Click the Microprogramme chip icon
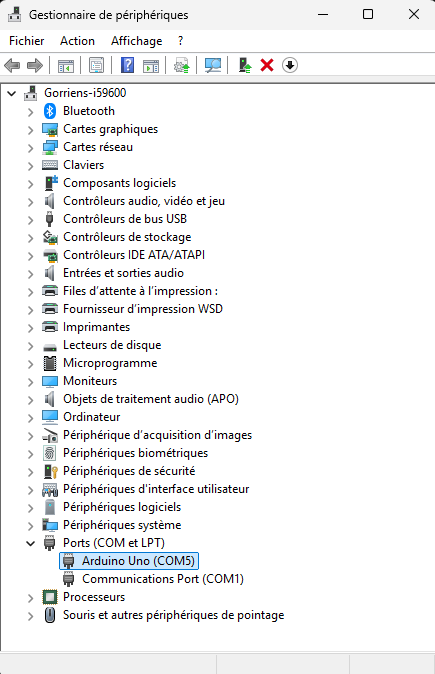The width and height of the screenshot is (435, 674). tap(50, 363)
